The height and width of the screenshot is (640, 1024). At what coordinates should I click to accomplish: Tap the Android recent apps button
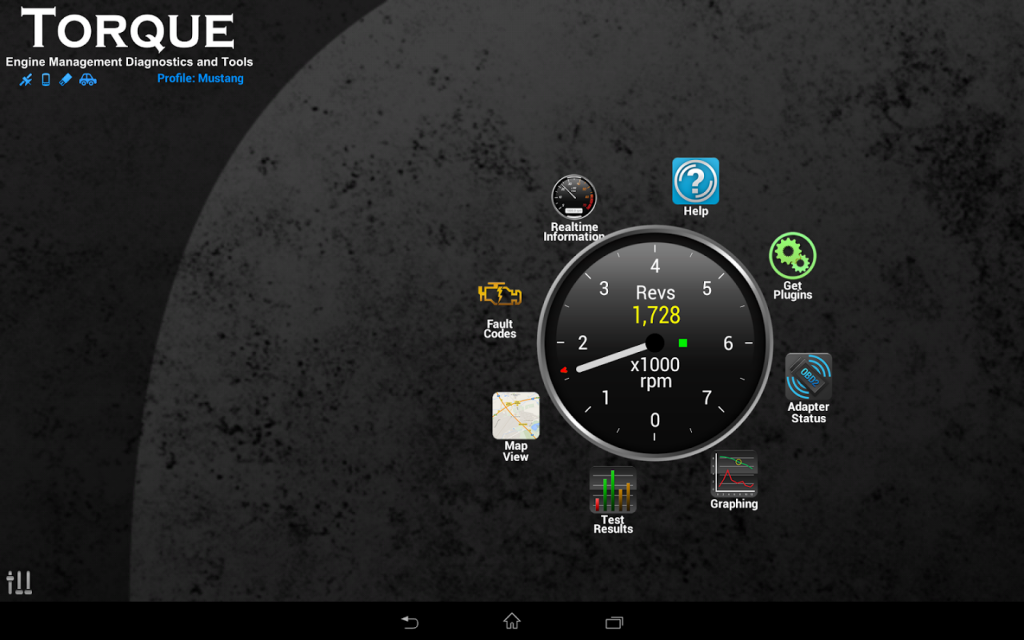pyautogui.click(x=614, y=622)
